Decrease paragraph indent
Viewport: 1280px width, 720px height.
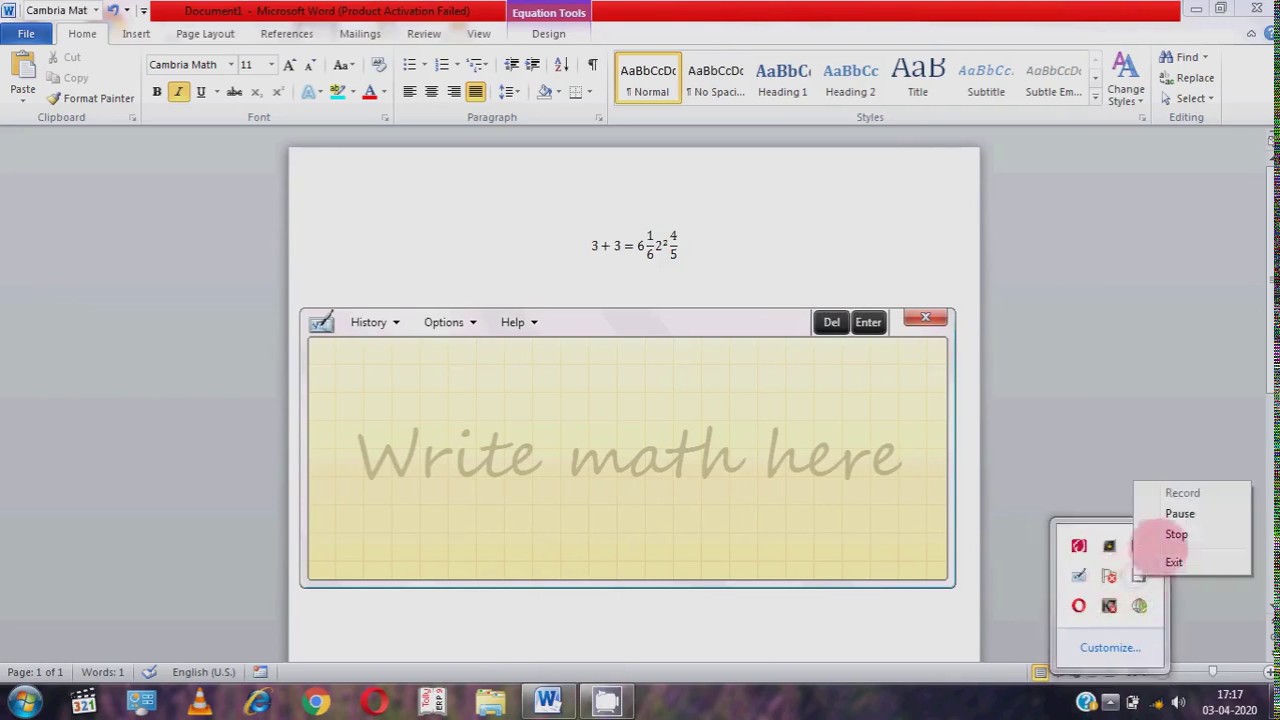click(x=511, y=65)
